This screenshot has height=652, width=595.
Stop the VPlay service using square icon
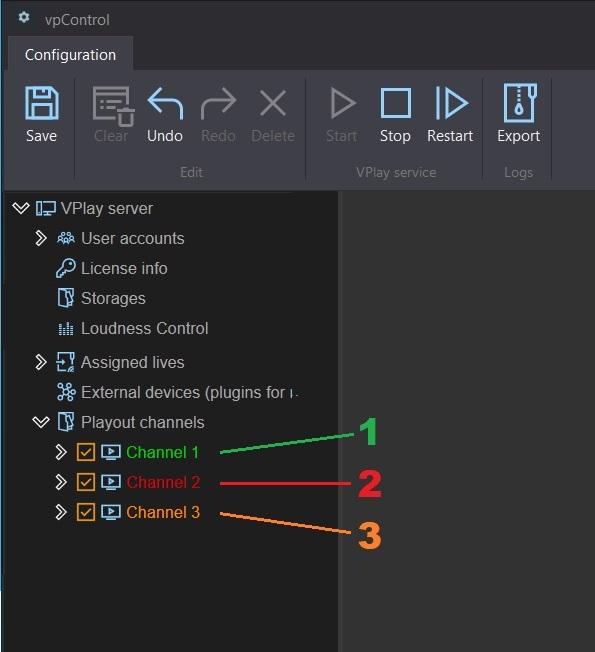point(396,103)
